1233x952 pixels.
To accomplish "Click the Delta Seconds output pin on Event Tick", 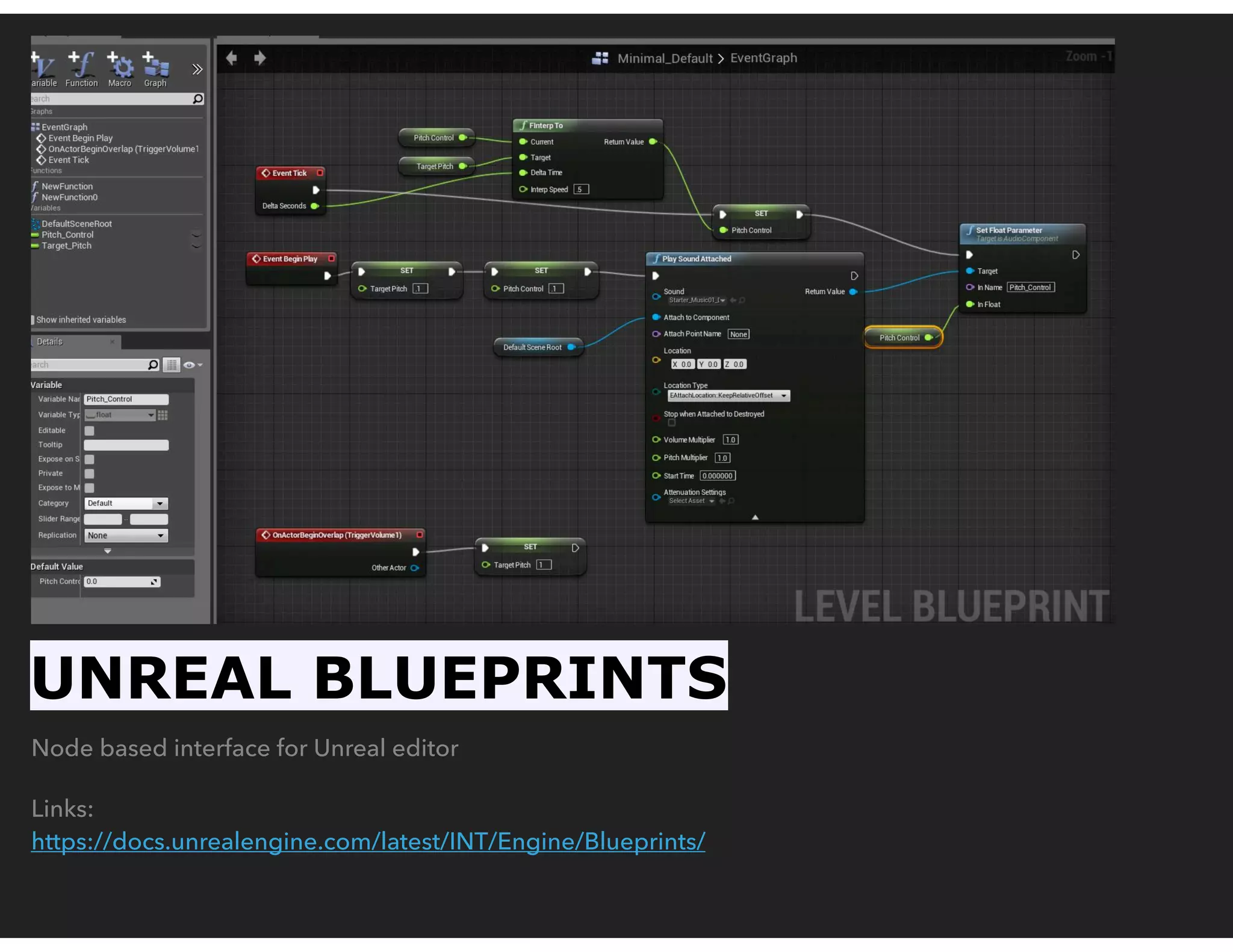I will [314, 206].
